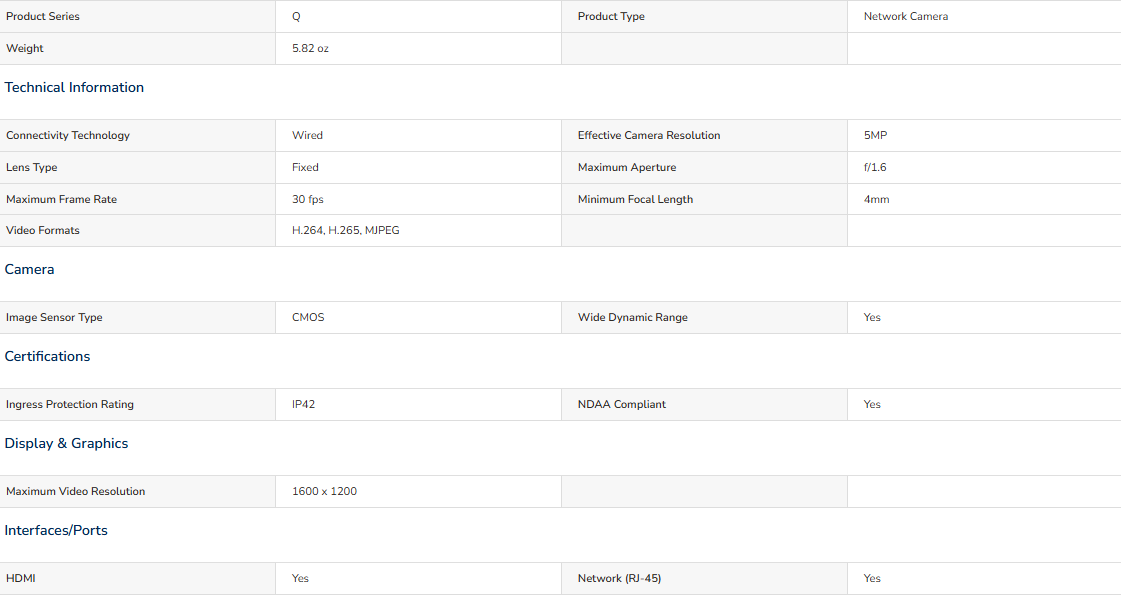Select the Camera section heading
Image resolution: width=1121 pixels, height=595 pixels.
coord(29,269)
